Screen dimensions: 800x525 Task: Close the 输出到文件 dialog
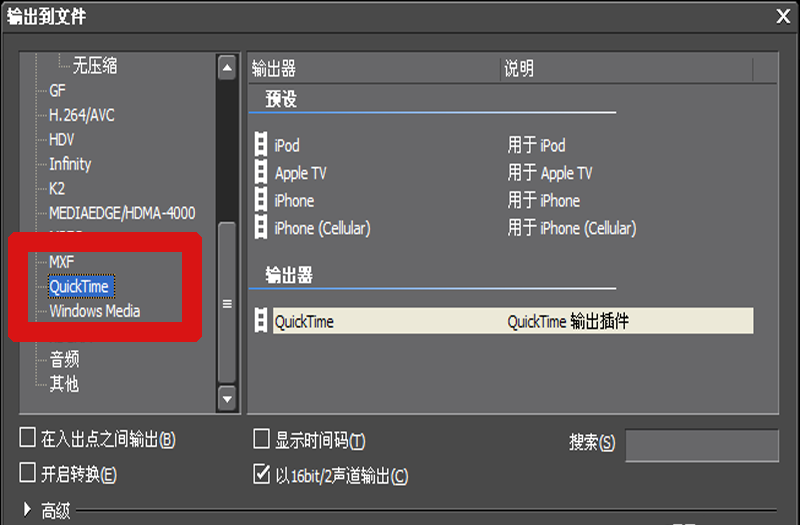(782, 15)
